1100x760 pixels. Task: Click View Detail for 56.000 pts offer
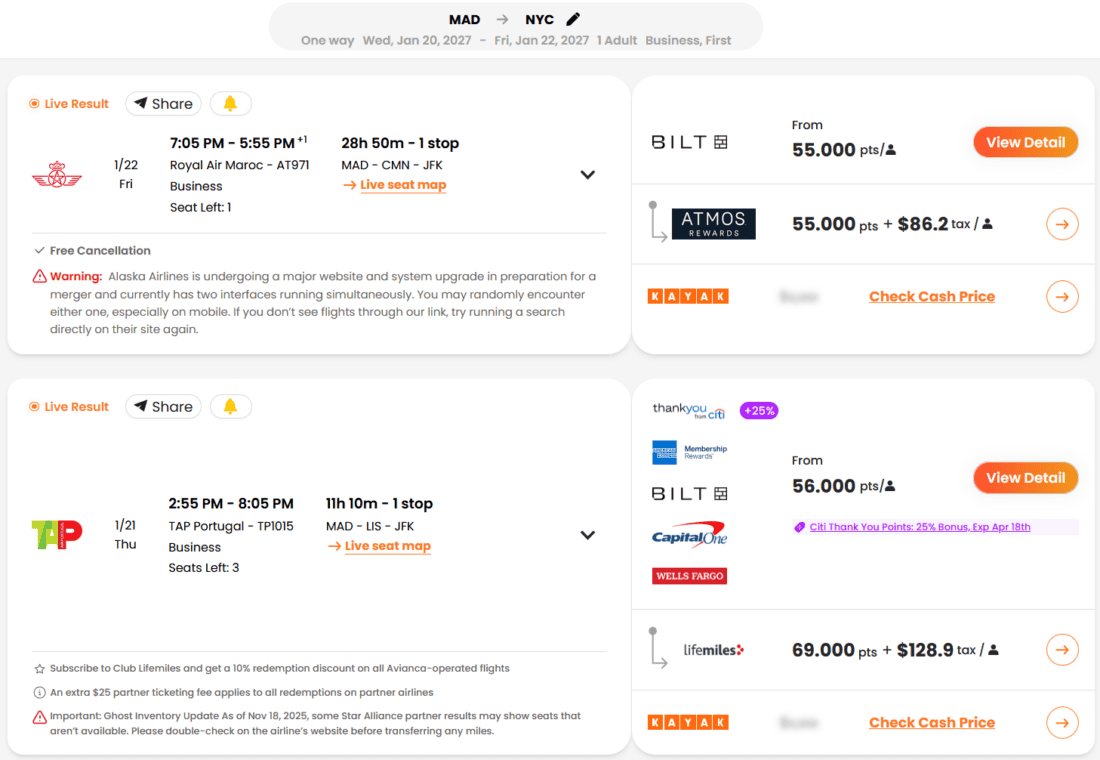1025,478
